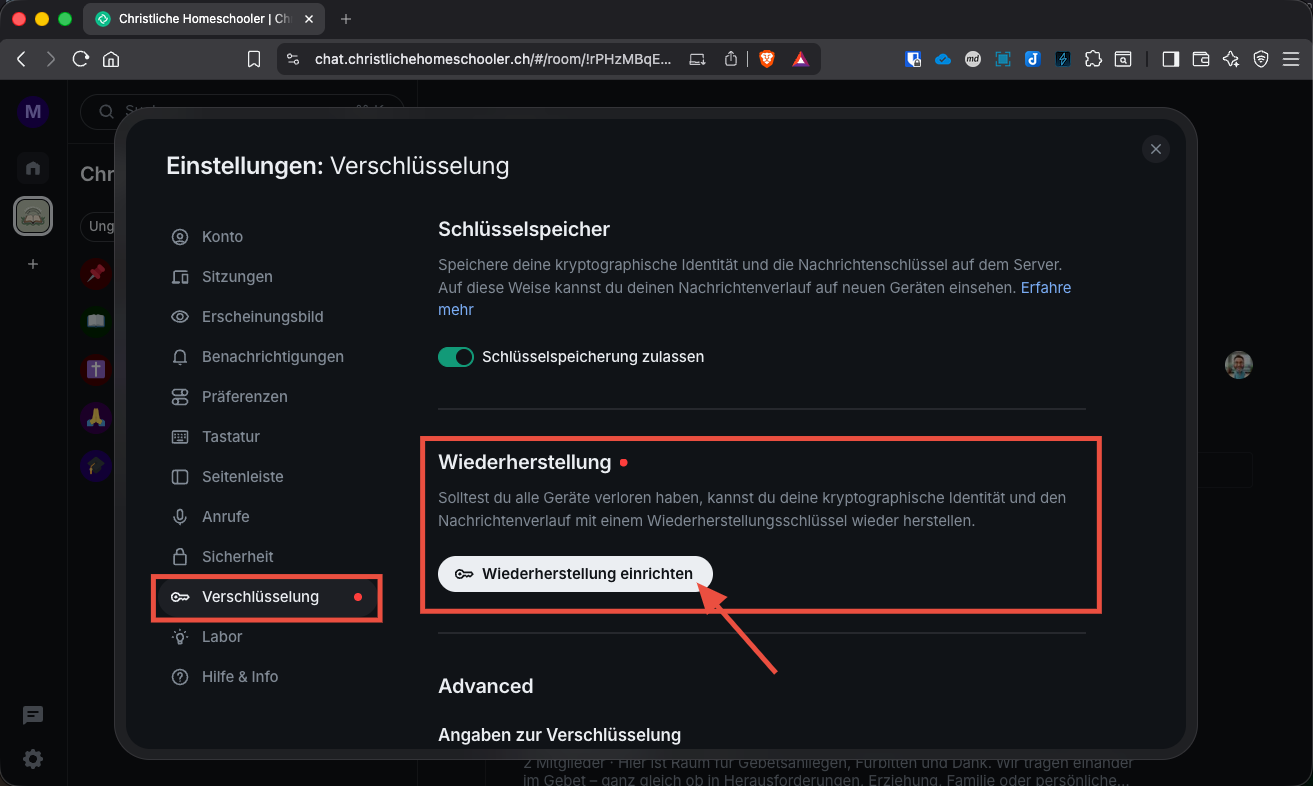
Task: Open the Tastatur settings section via keyboard icon
Action: point(179,436)
